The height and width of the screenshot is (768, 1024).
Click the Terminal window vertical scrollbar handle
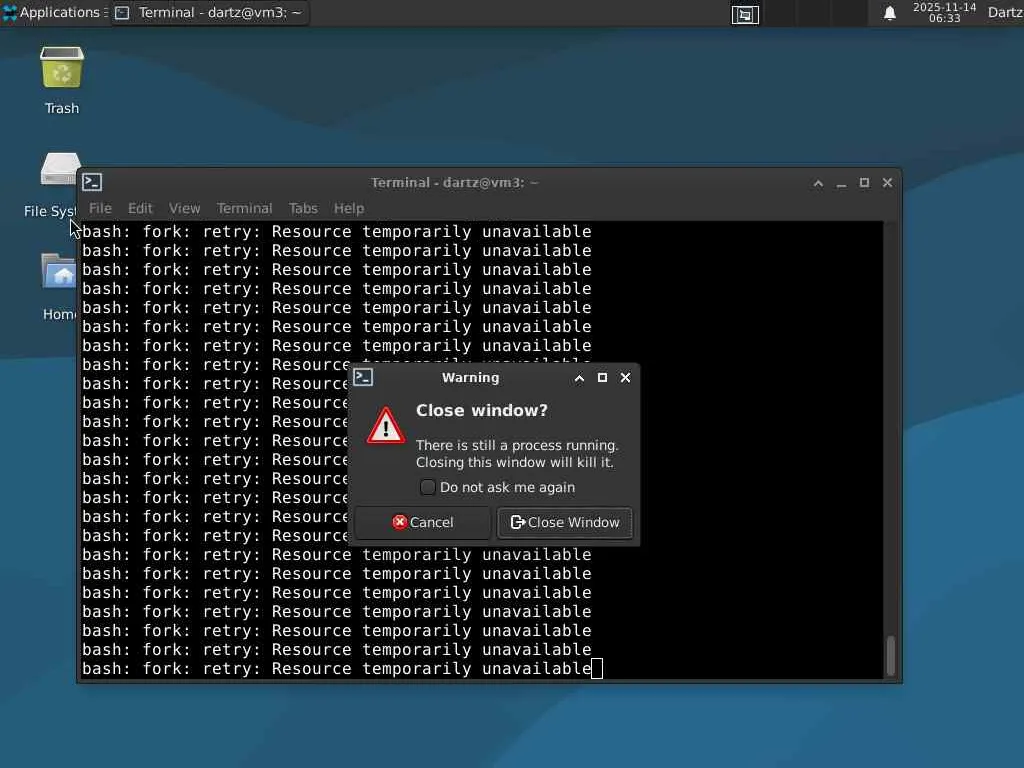tap(890, 655)
